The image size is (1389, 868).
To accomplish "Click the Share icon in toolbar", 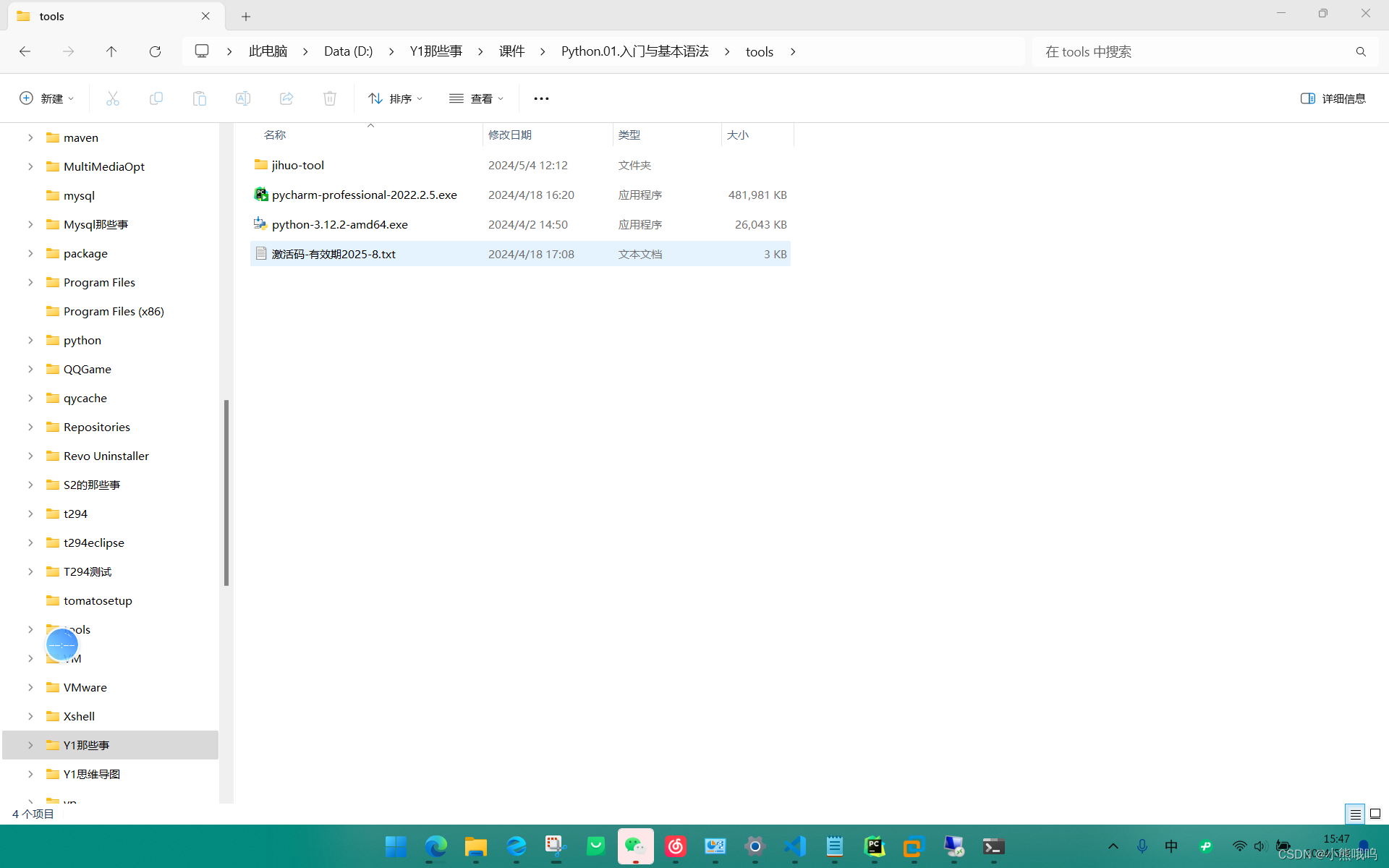I will tap(286, 98).
